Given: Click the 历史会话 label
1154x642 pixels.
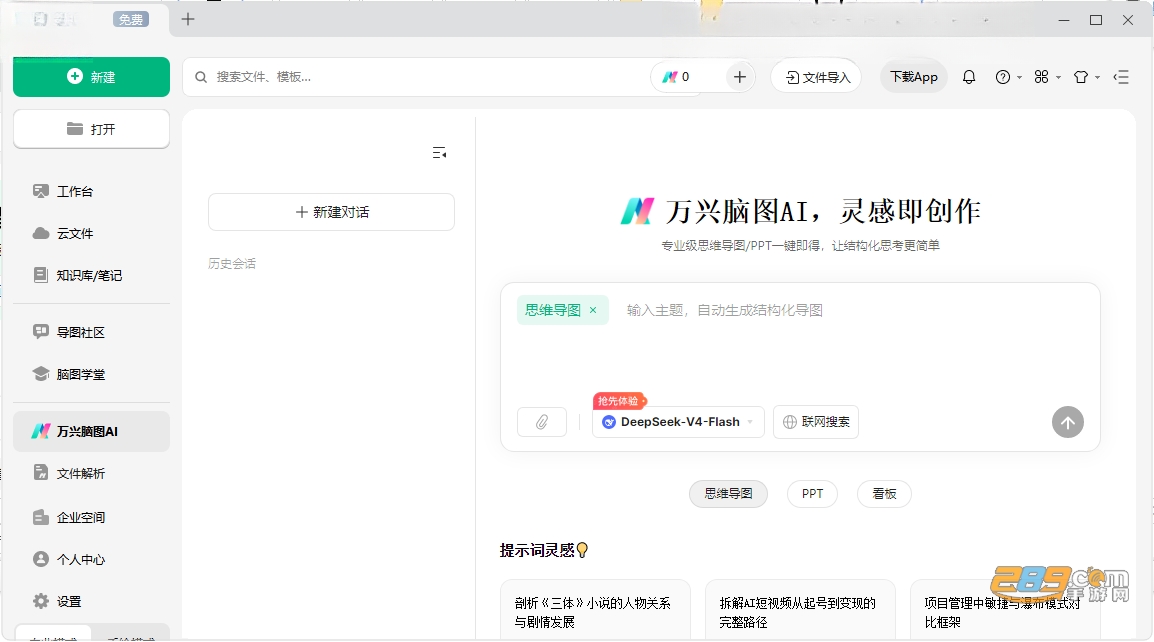Looking at the screenshot, I should [x=232, y=264].
